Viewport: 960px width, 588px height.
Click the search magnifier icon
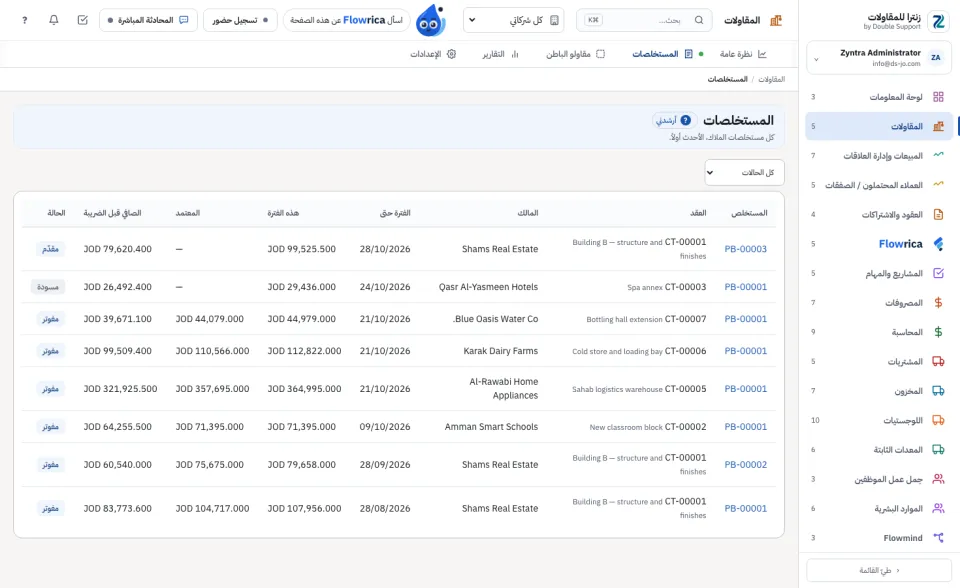(699, 20)
